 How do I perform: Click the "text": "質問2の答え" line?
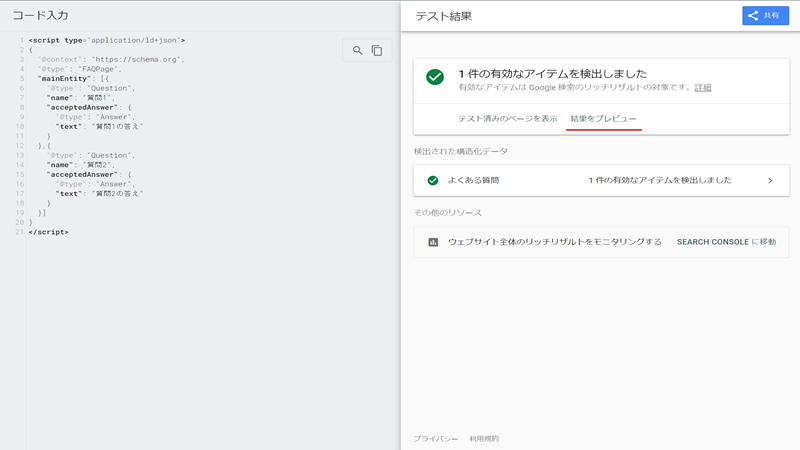click(x=99, y=194)
